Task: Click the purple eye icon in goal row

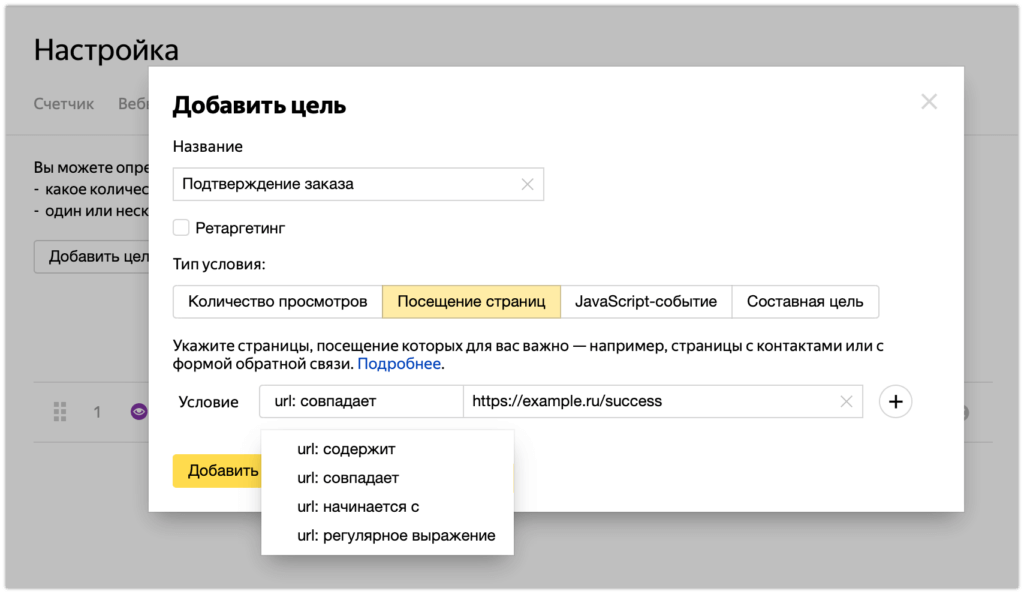Action: (139, 411)
